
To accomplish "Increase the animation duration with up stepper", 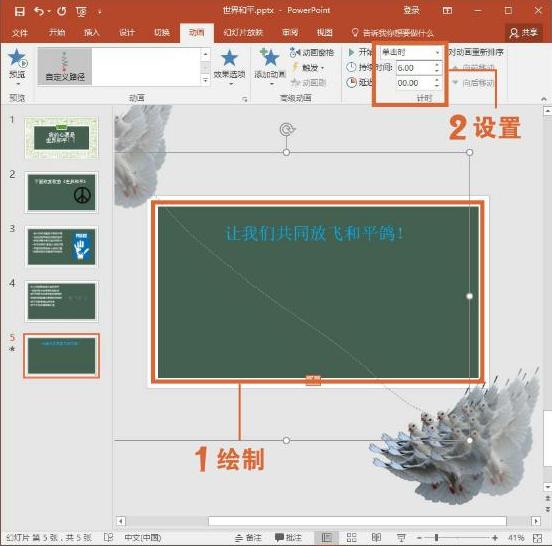I will point(437,65).
